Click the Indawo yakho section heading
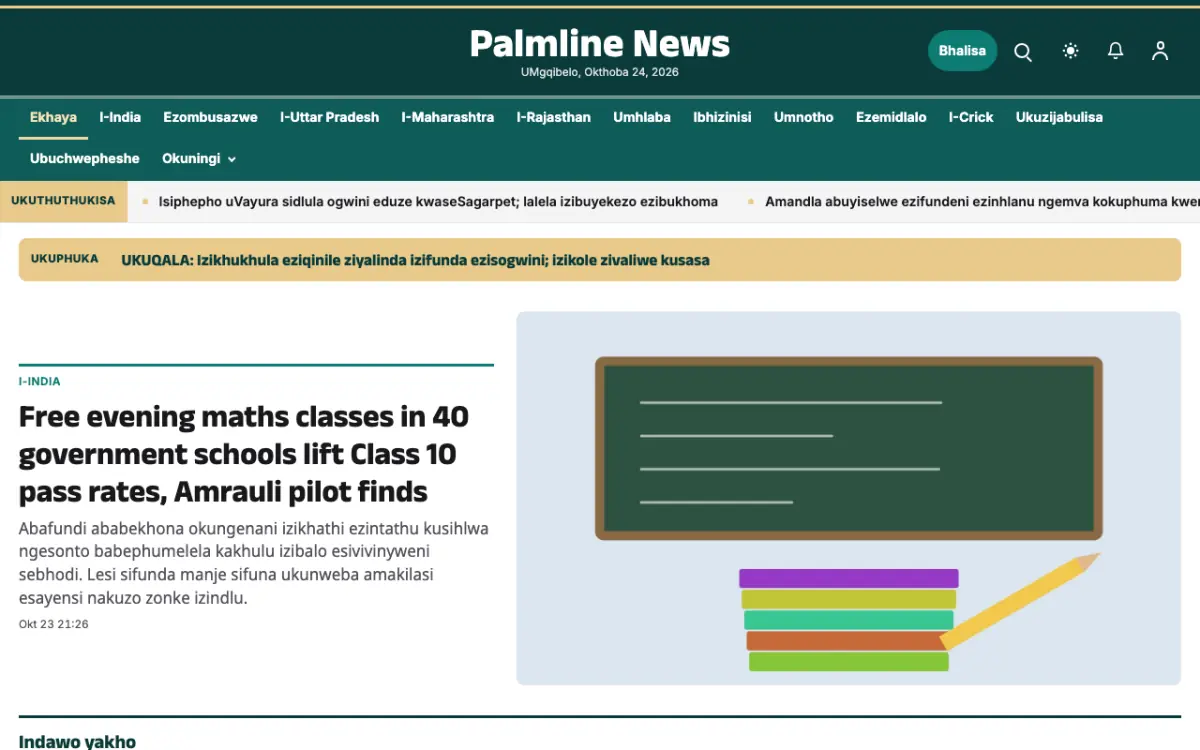The height and width of the screenshot is (750, 1200). 77,741
